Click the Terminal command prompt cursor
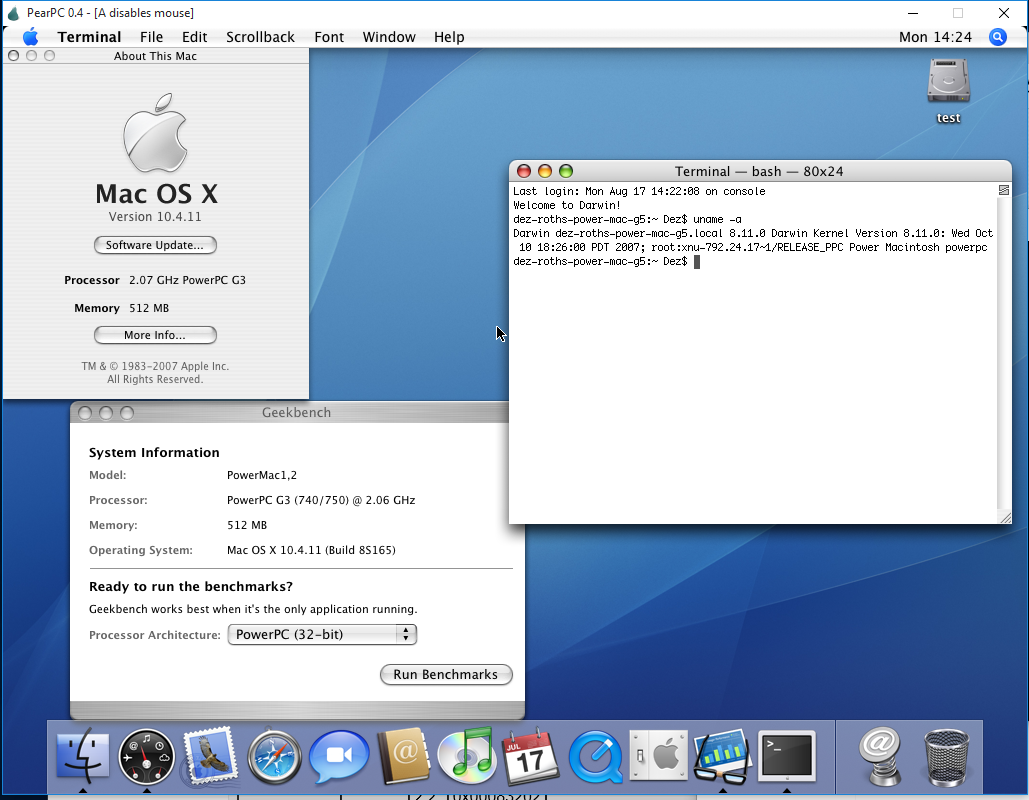The image size is (1029, 800). coord(697,261)
